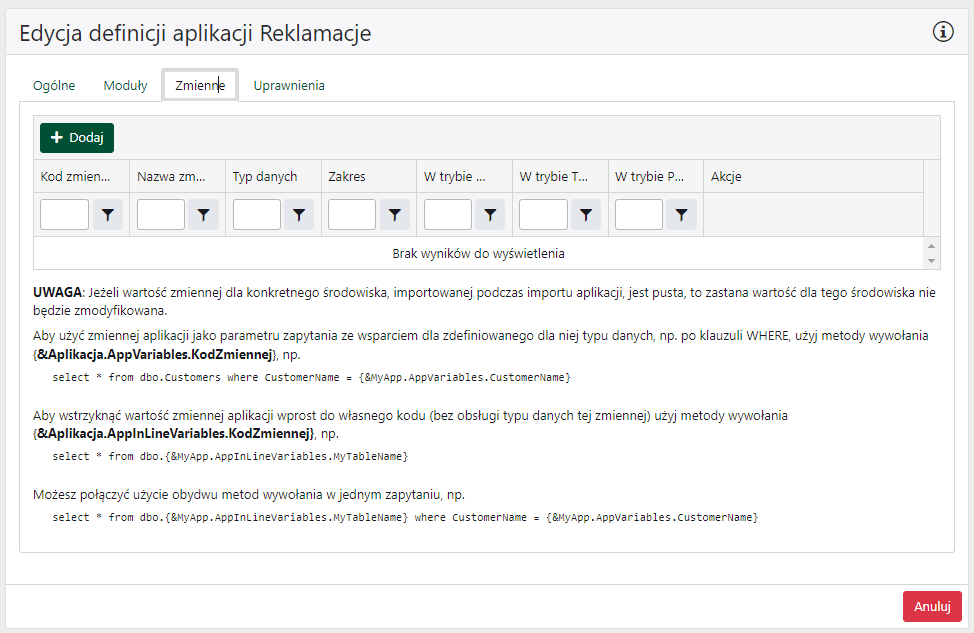The width and height of the screenshot is (974, 633).
Task: Click scroll down arrow in the grid
Action: (x=932, y=261)
